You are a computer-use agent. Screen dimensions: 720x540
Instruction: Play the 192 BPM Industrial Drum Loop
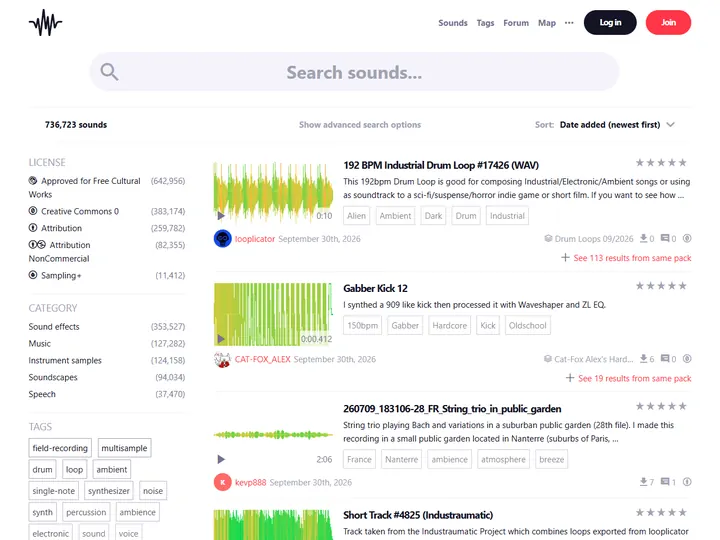click(x=221, y=215)
